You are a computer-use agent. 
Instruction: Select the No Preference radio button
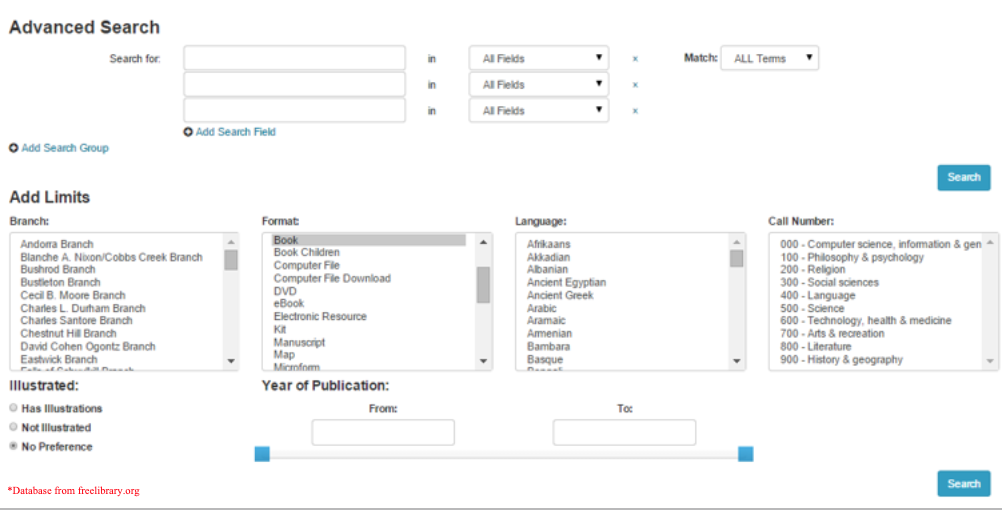pyautogui.click(x=14, y=446)
